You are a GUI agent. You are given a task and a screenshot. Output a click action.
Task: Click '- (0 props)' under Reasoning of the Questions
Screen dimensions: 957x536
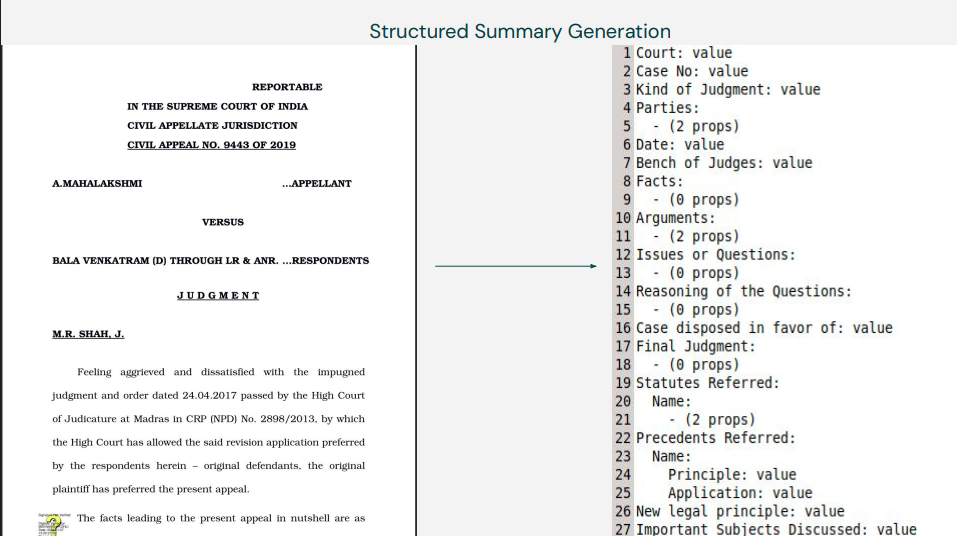(696, 310)
